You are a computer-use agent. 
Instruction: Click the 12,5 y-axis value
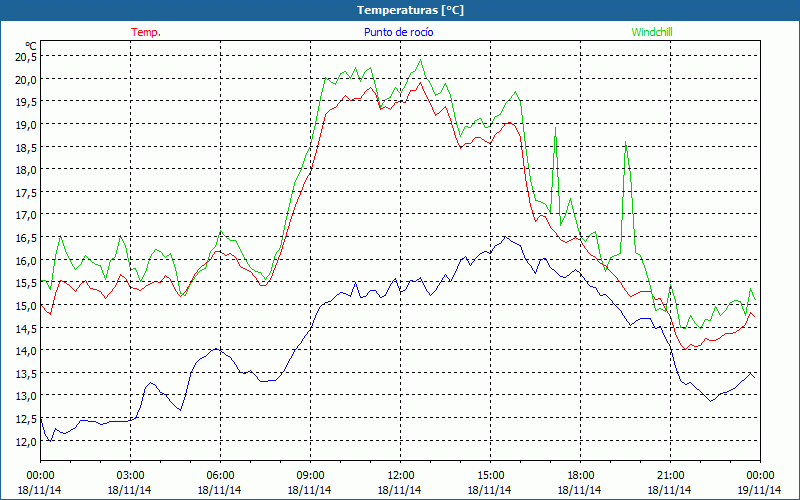point(26,418)
